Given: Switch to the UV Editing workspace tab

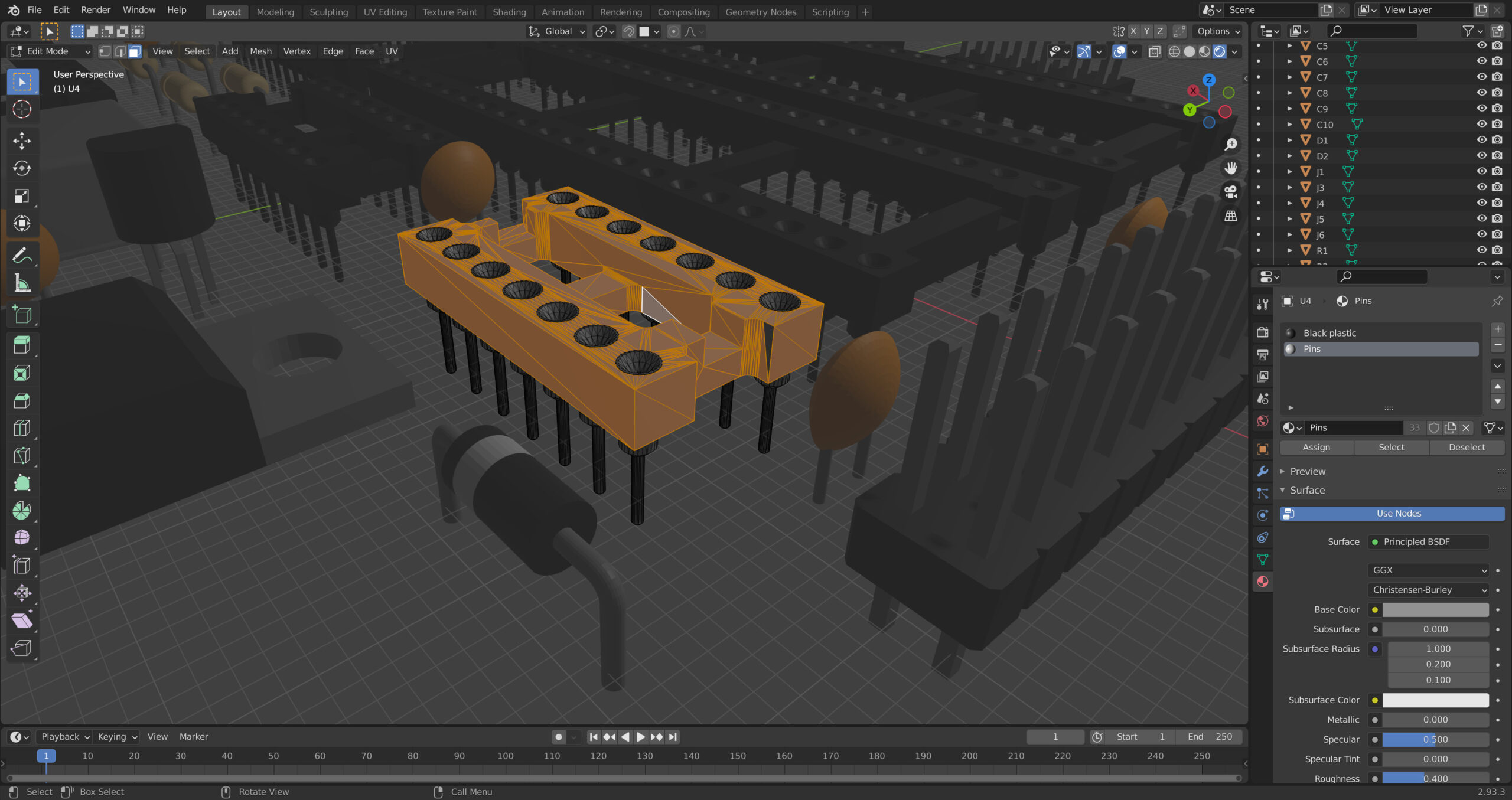Looking at the screenshot, I should click(385, 12).
